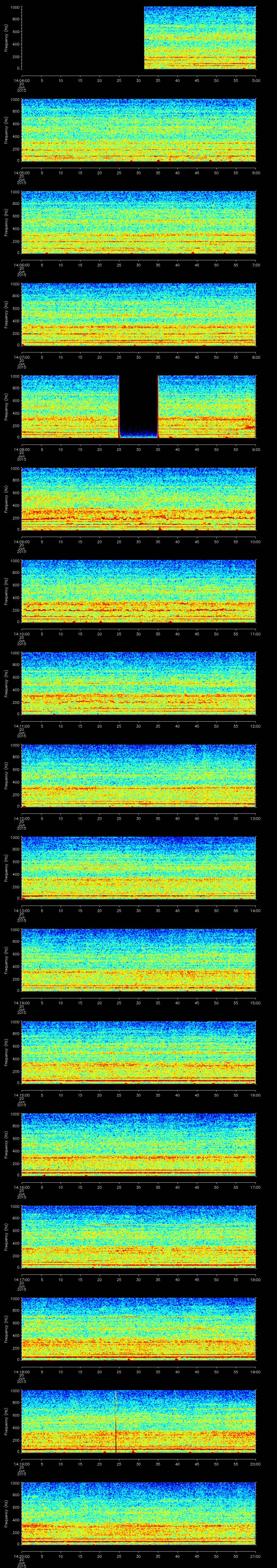Open the spectrogram panel starting at 14:14:00
This screenshot has height=1568, width=277.
coord(139,960)
